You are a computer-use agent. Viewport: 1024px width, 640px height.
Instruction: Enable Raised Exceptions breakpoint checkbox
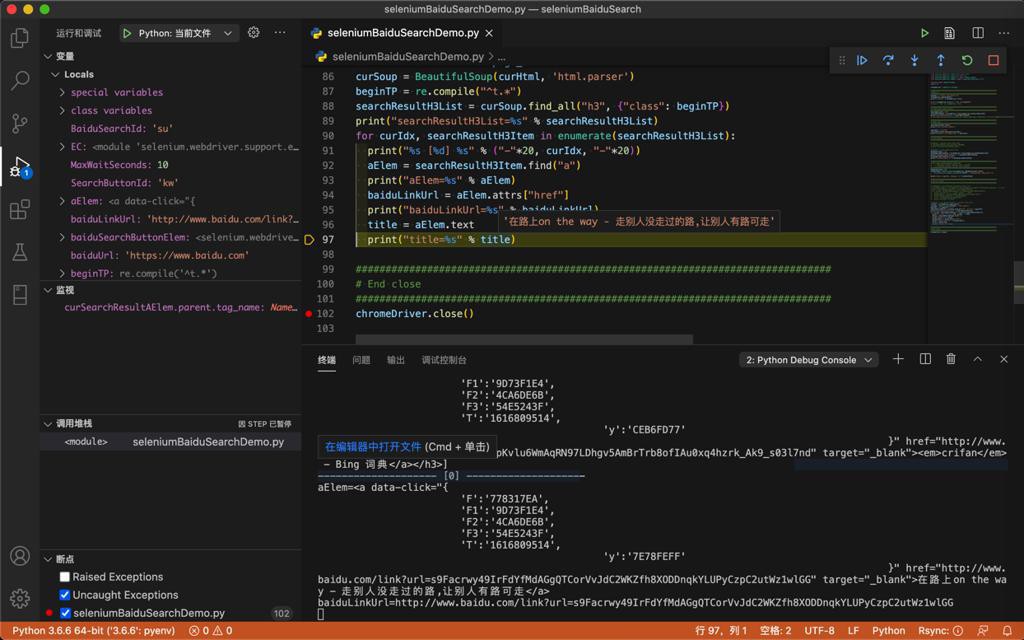point(65,577)
